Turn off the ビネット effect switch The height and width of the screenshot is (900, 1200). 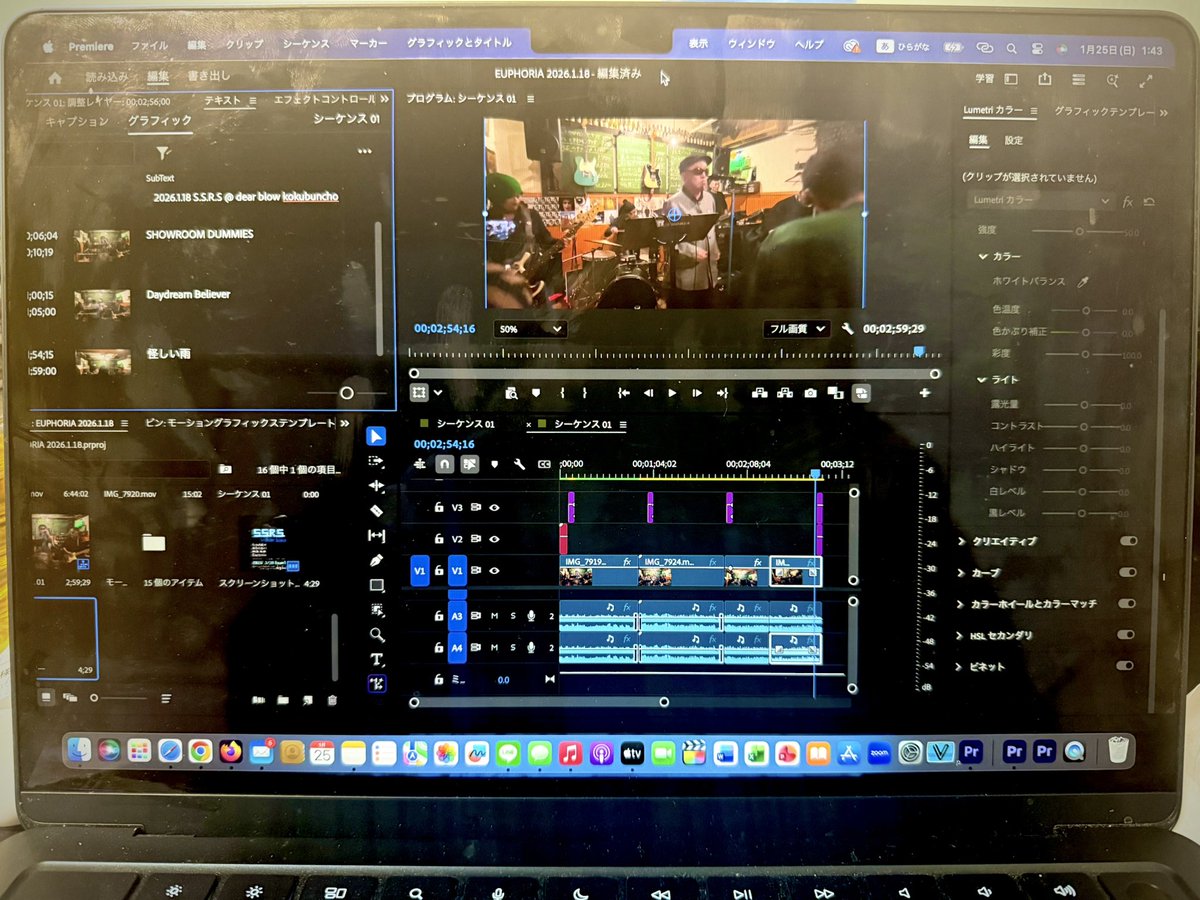pos(1125,665)
